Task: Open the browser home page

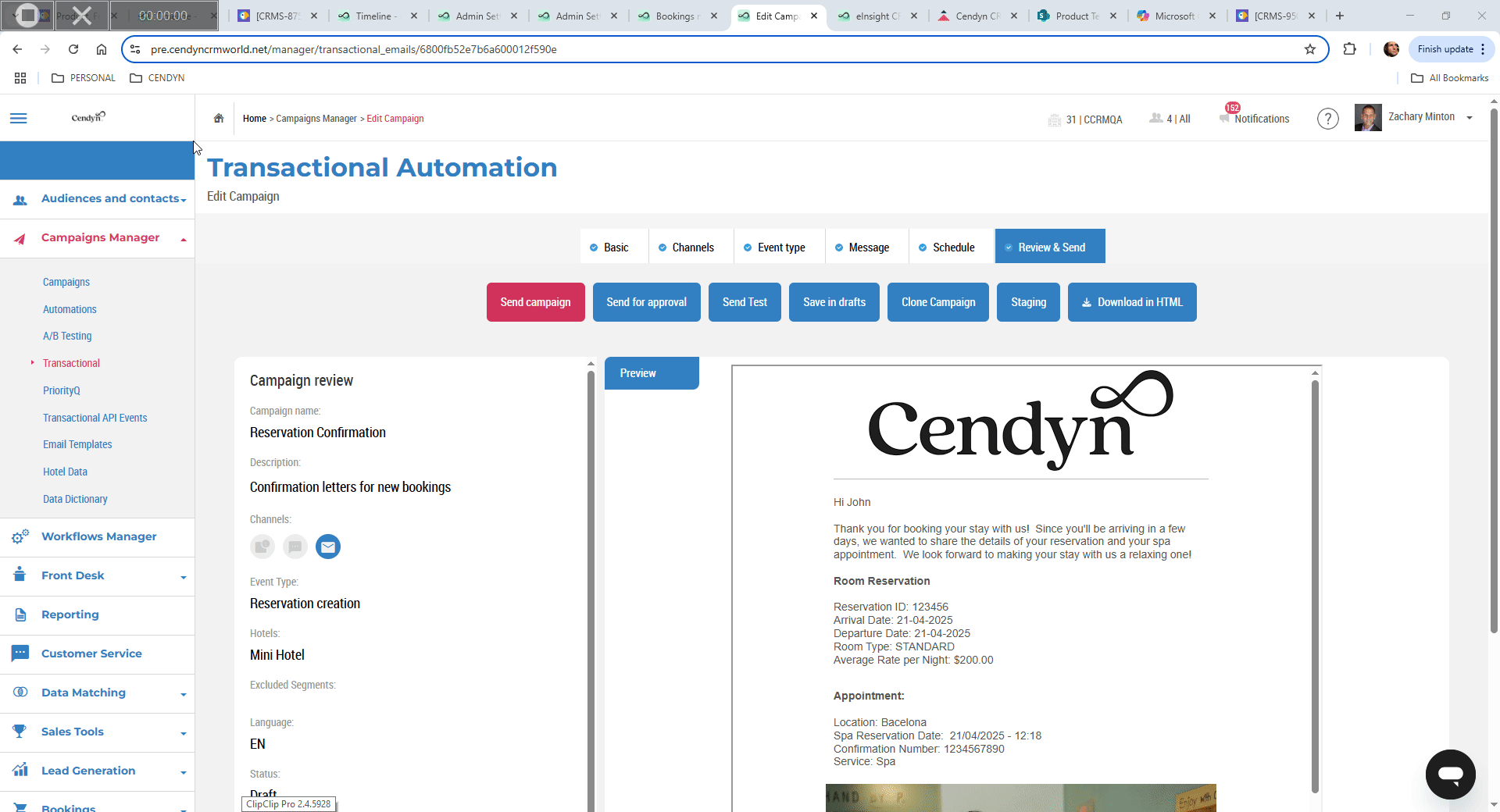Action: coord(102,49)
